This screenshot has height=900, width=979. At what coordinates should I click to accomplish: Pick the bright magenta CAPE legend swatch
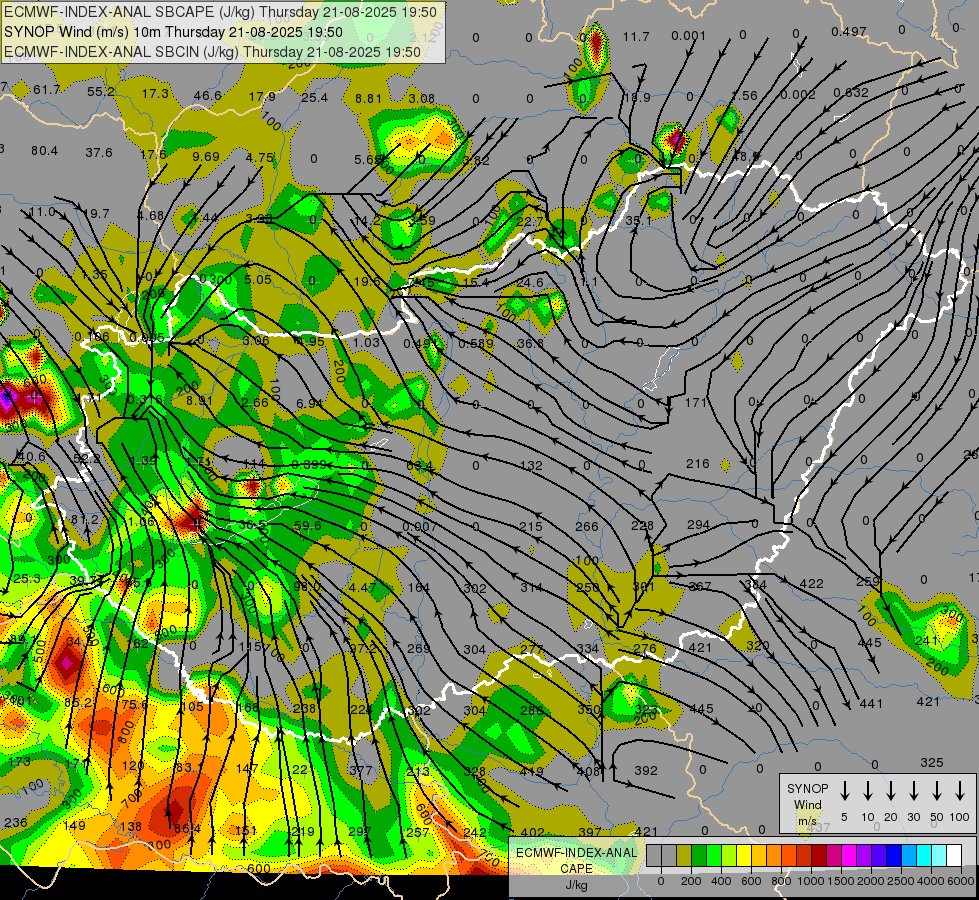[x=849, y=856]
